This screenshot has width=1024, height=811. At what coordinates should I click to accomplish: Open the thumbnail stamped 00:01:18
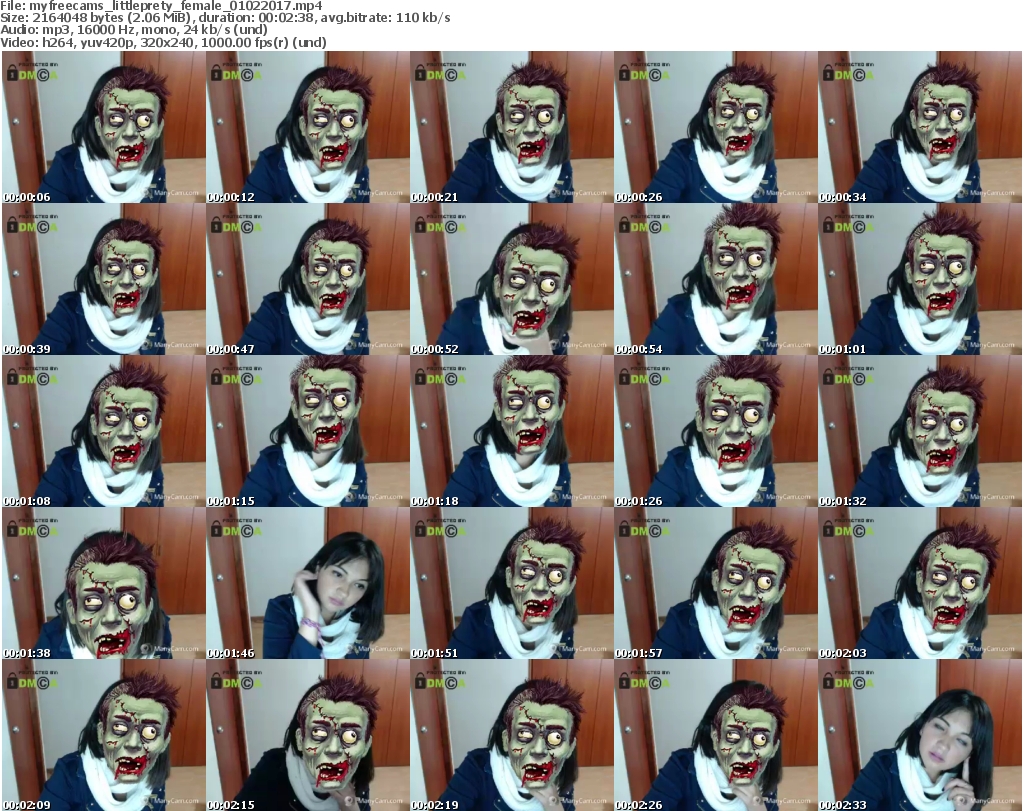pyautogui.click(x=512, y=431)
